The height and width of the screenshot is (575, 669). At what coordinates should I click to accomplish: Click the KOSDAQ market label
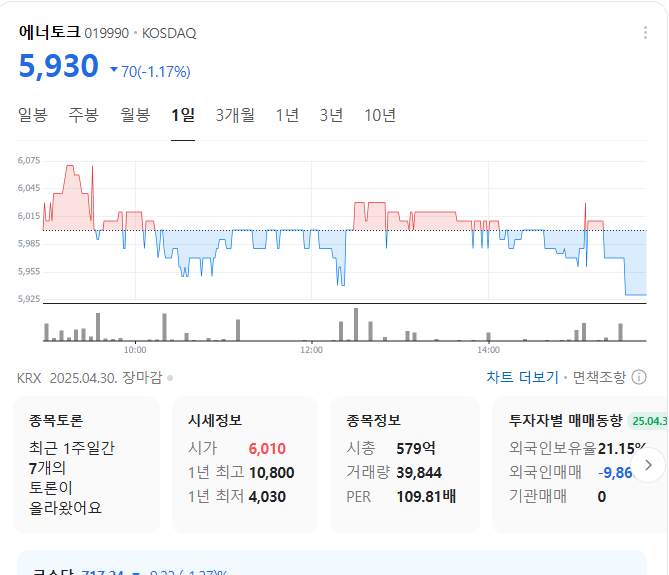169,33
